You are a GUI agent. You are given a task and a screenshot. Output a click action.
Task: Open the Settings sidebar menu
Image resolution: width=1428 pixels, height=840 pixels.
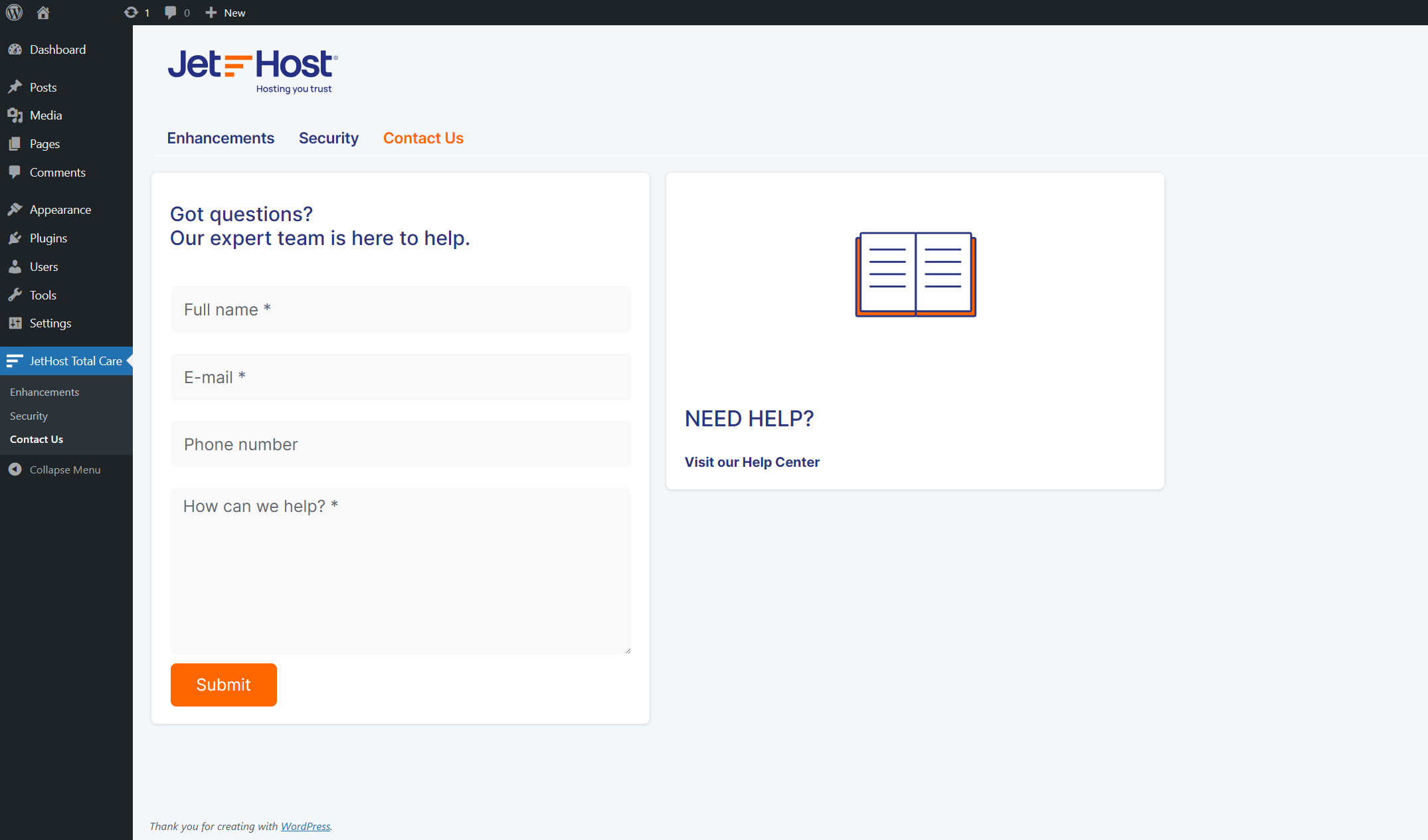coord(50,323)
